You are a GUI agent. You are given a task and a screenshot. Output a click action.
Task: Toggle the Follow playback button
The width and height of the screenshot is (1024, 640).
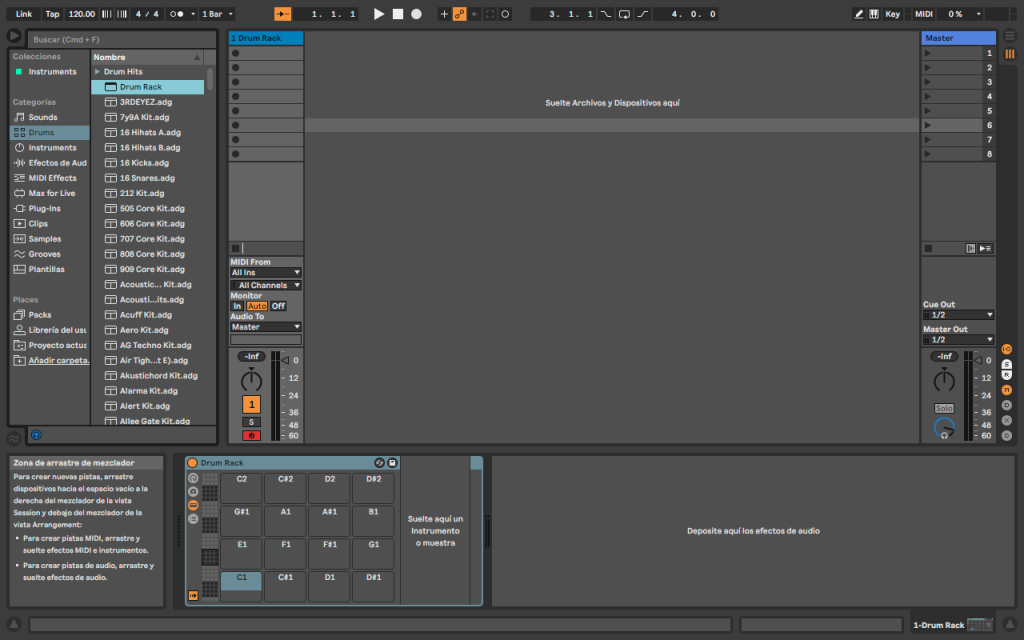[283, 14]
